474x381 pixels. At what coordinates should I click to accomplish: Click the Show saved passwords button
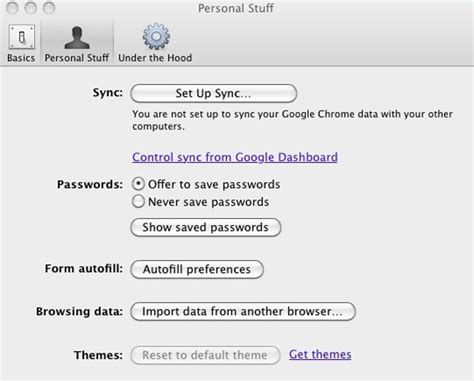206,227
